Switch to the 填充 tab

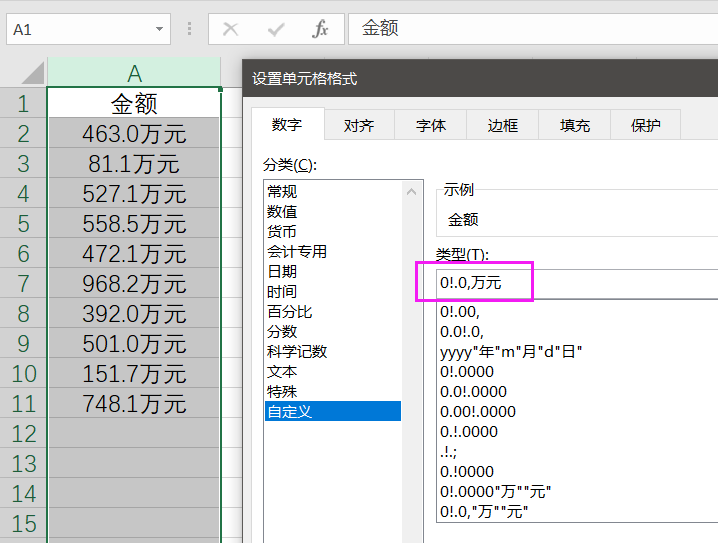[x=575, y=125]
